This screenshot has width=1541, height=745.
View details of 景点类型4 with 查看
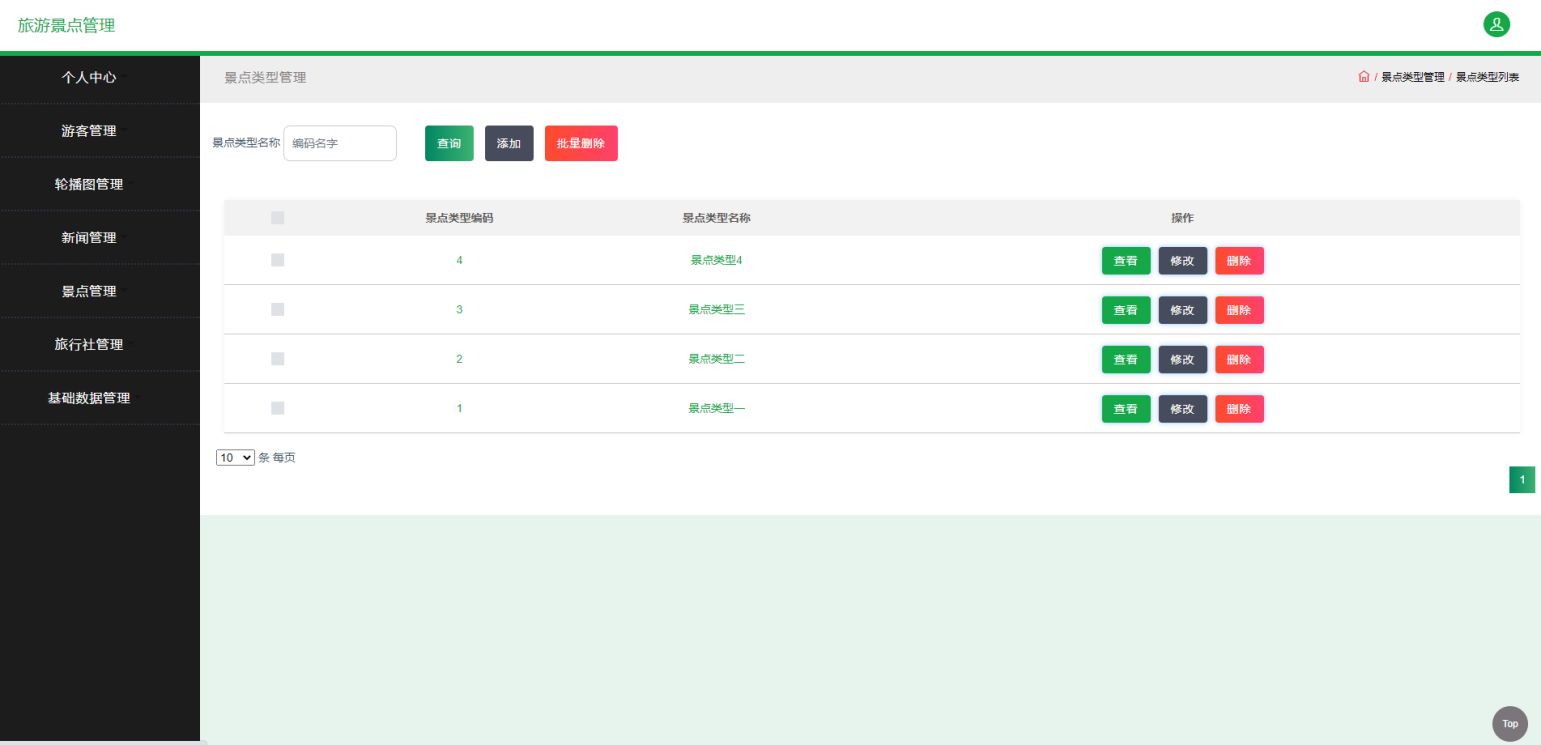pos(1126,261)
